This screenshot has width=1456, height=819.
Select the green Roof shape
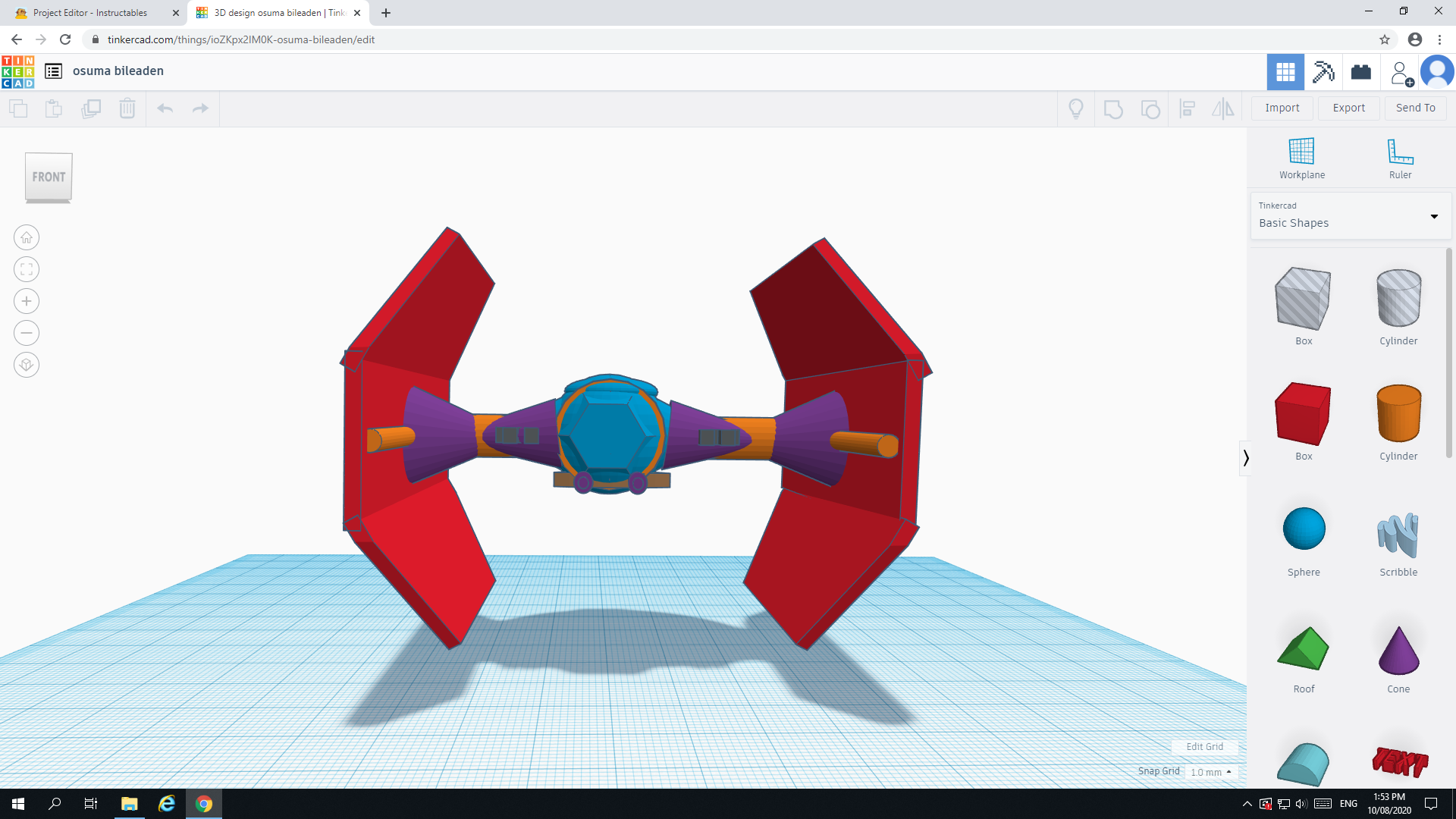tap(1303, 649)
